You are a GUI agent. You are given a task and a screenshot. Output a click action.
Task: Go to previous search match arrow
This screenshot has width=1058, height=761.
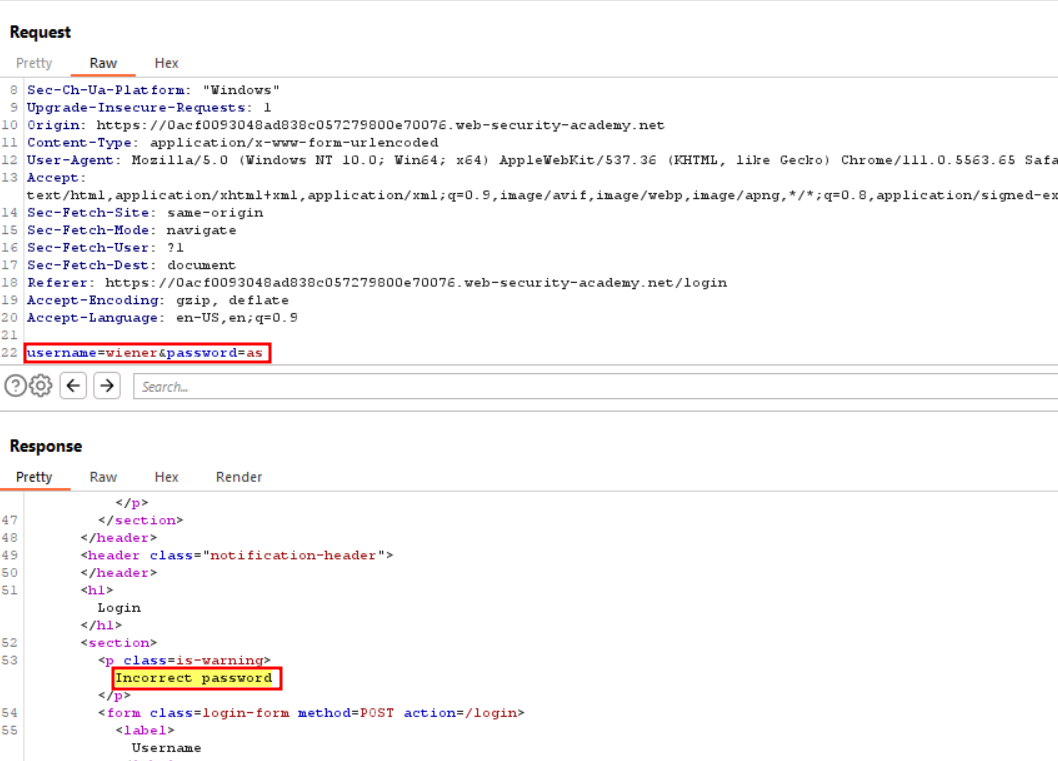click(x=73, y=386)
